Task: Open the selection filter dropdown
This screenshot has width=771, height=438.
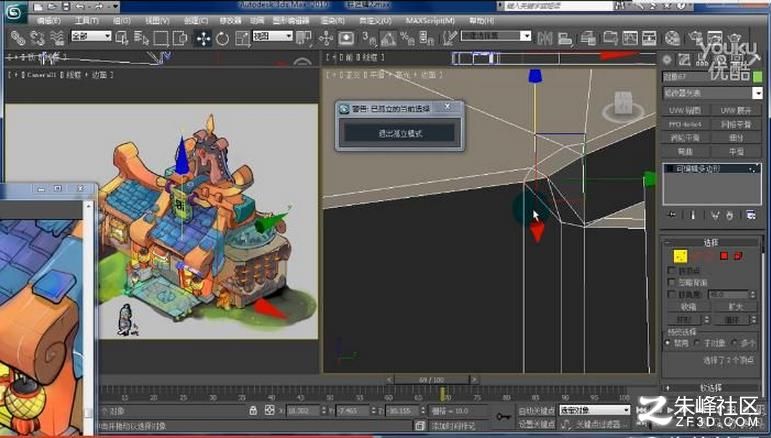Action: coord(91,36)
